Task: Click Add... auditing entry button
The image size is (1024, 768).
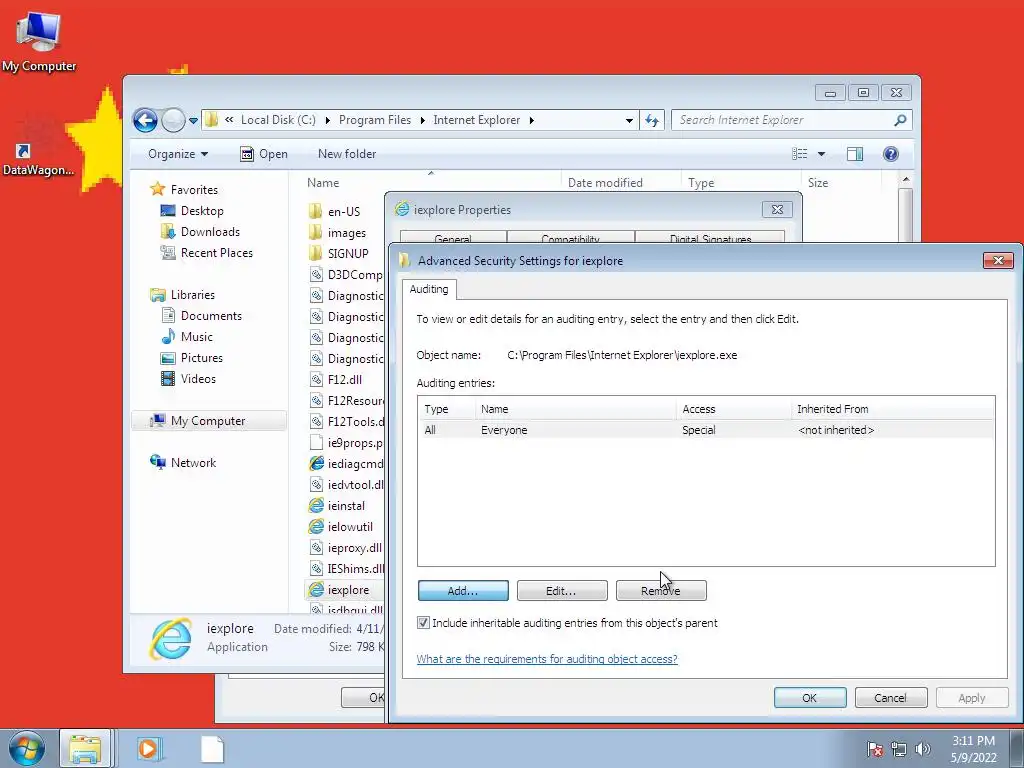Action: click(463, 590)
